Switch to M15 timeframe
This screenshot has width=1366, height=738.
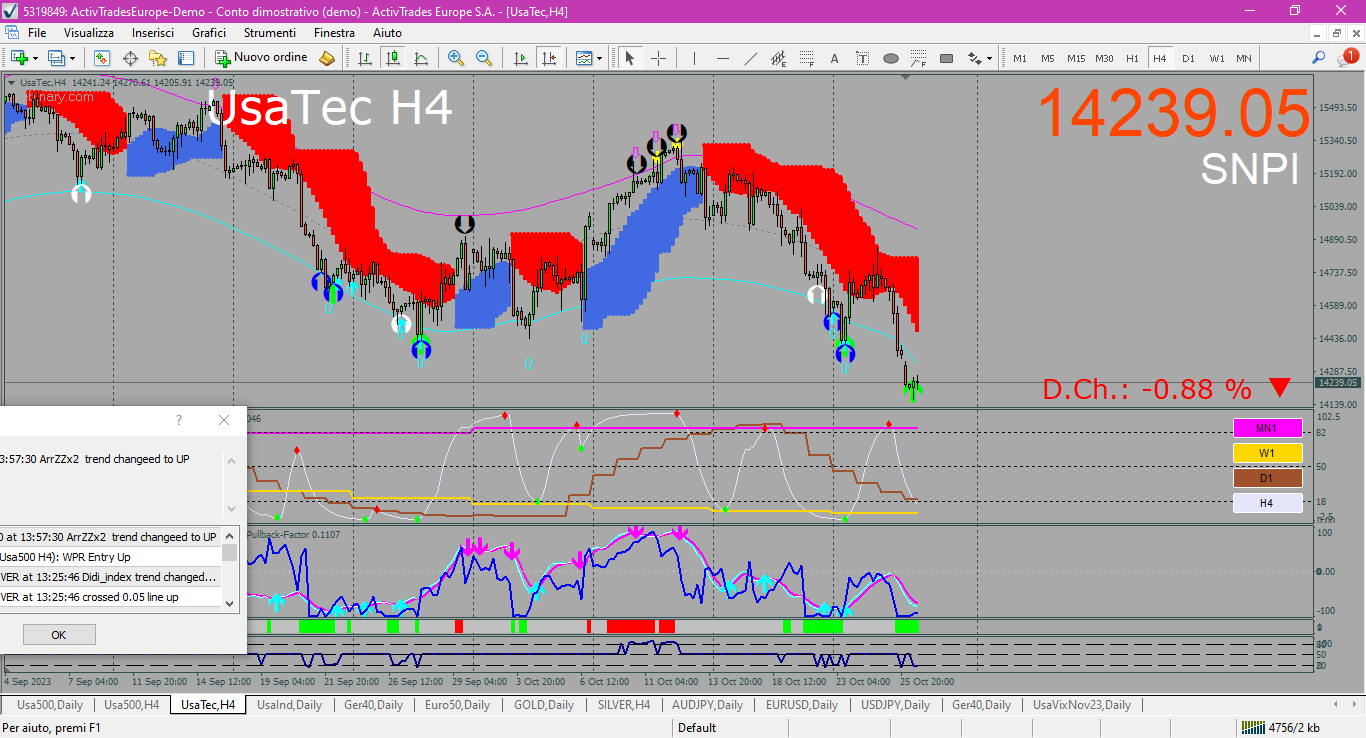(x=1076, y=58)
